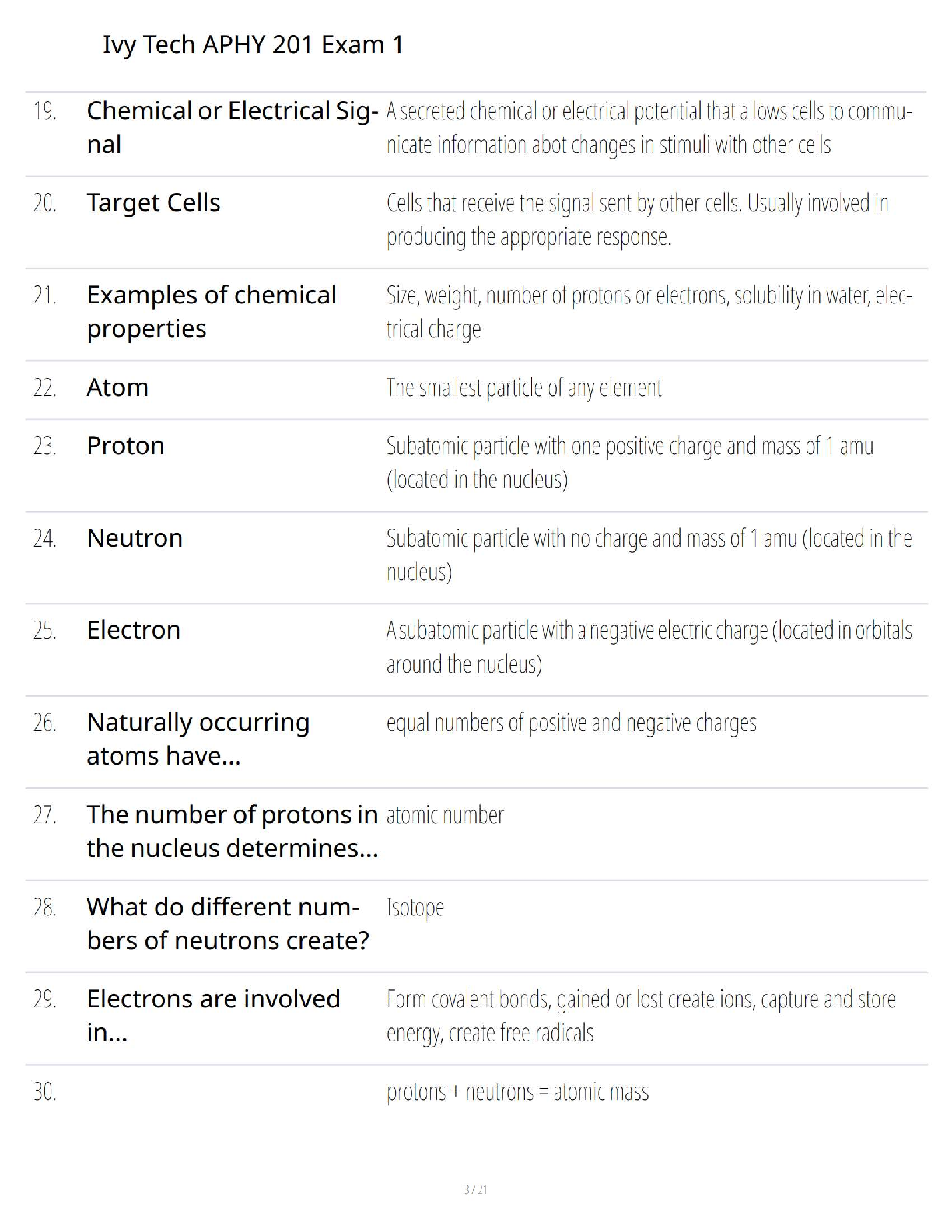Click the 'Ivy Tech APHY 201 Exam 1' title

coord(253,45)
